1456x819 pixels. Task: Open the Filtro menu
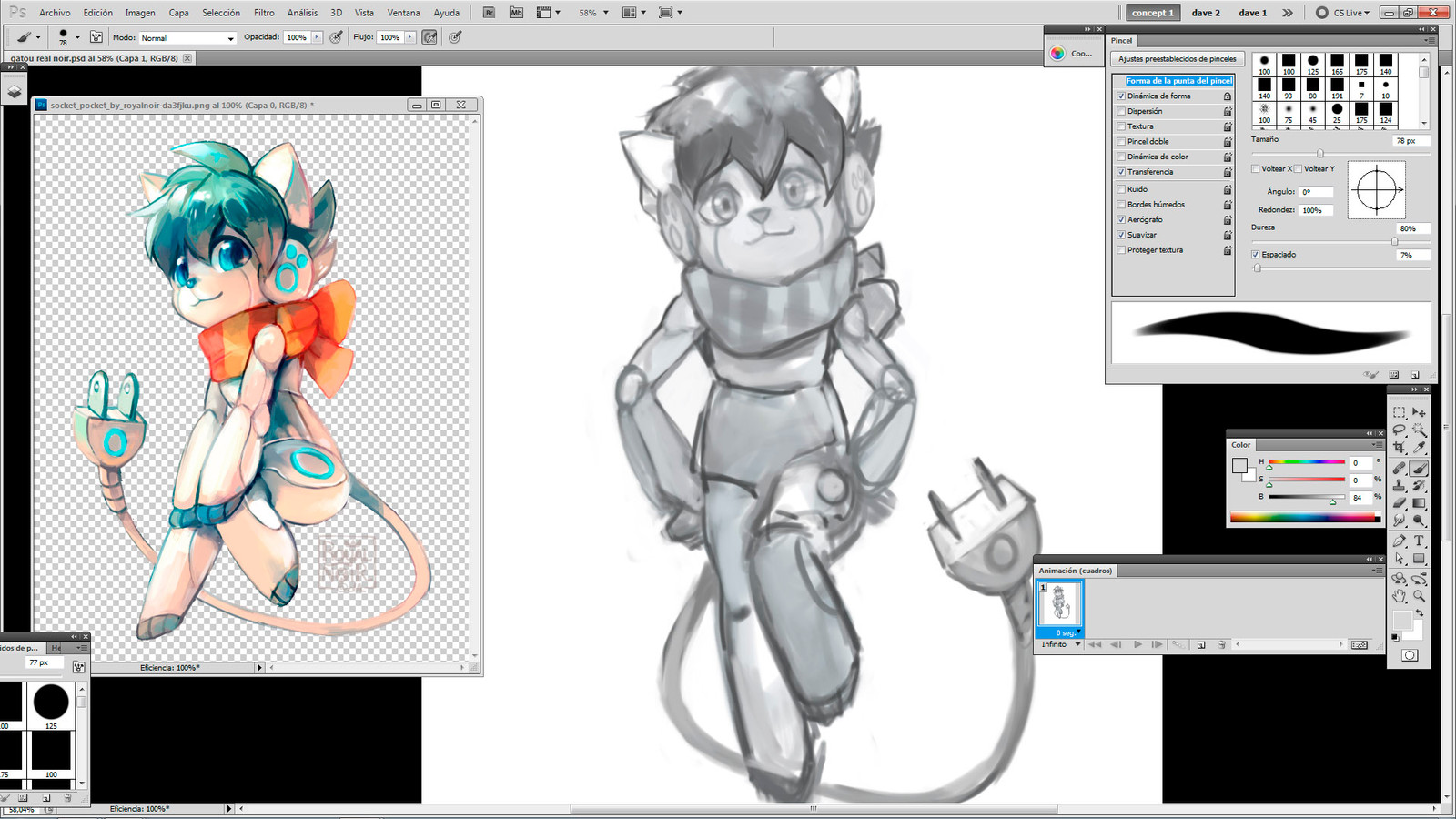264,13
